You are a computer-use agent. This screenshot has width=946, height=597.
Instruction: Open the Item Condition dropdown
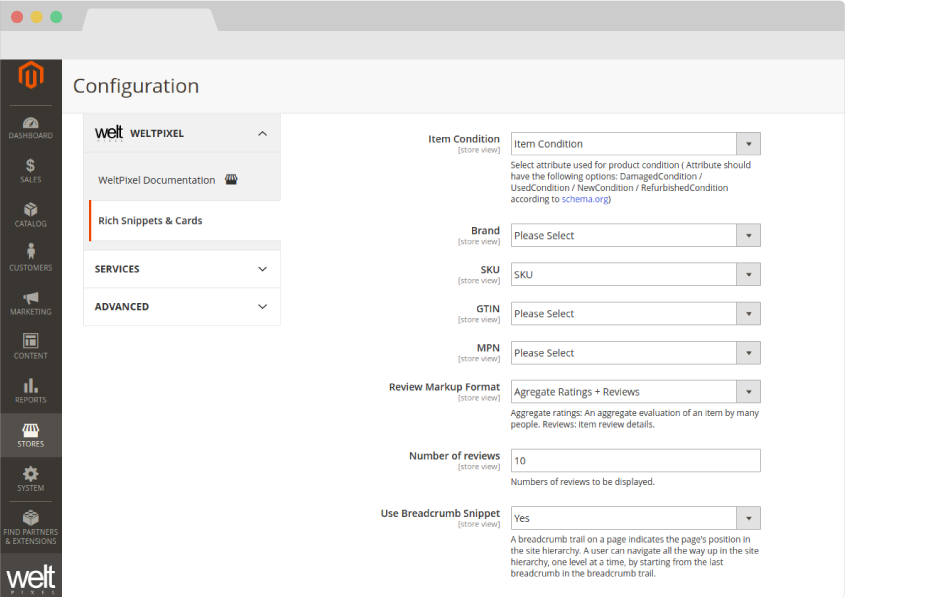(635, 144)
